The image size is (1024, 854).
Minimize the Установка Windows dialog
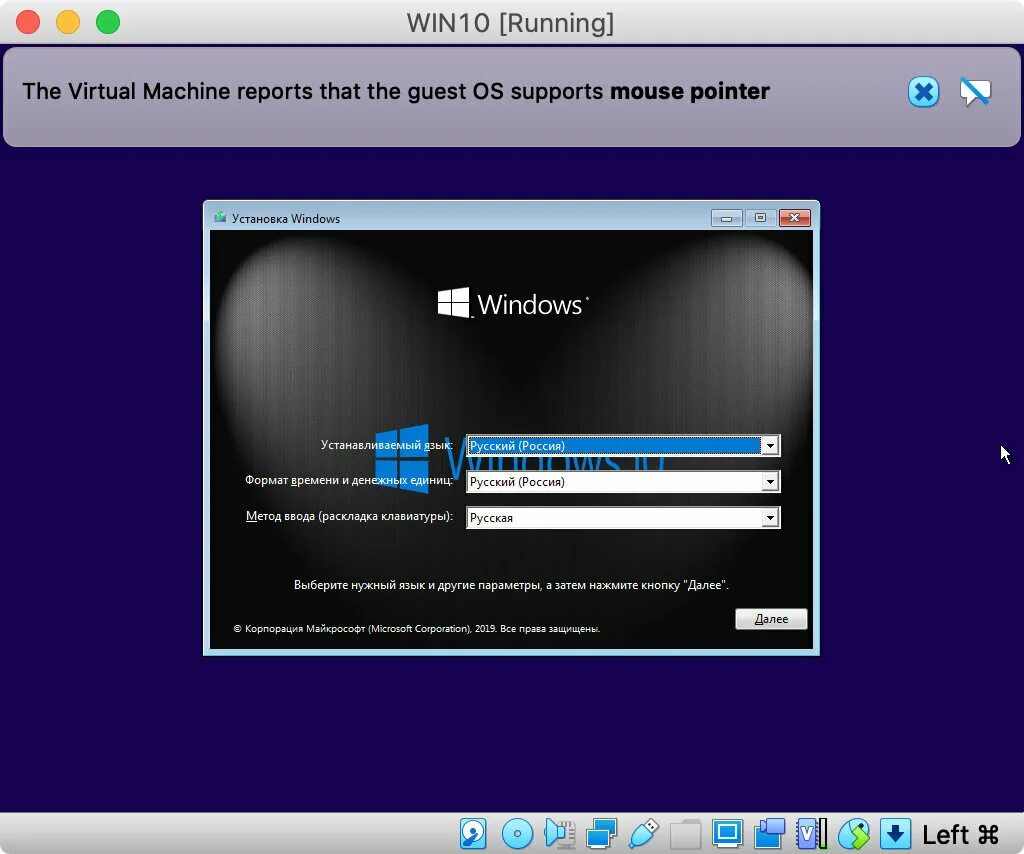pos(726,217)
